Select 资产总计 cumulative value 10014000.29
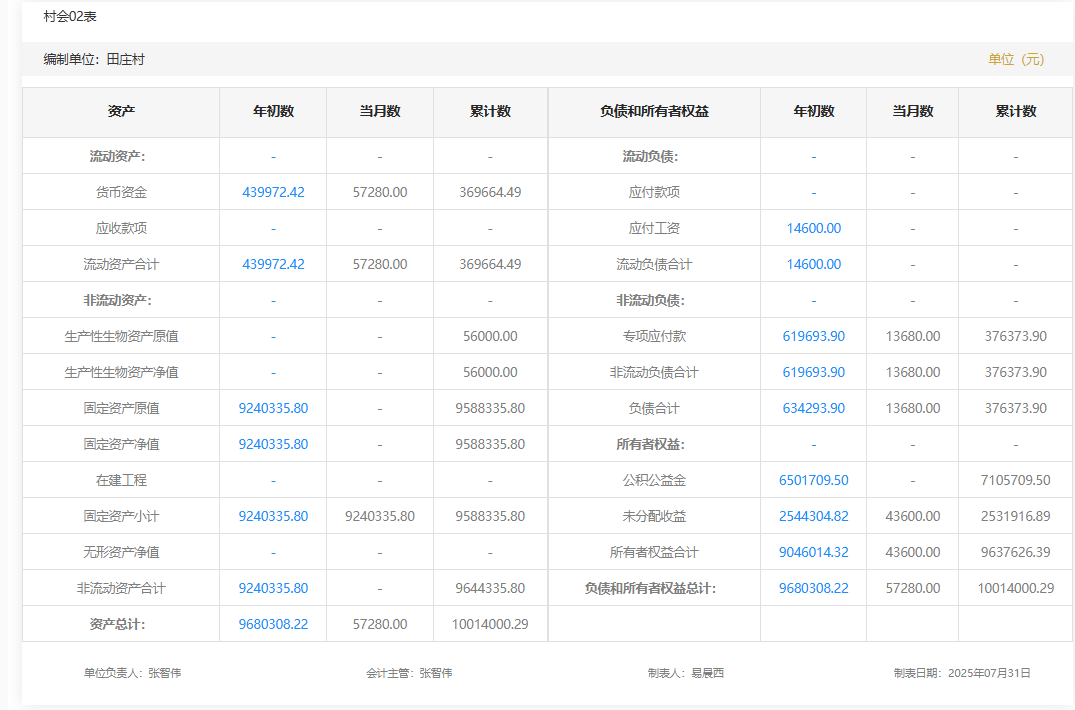The image size is (1075, 710). coord(490,624)
